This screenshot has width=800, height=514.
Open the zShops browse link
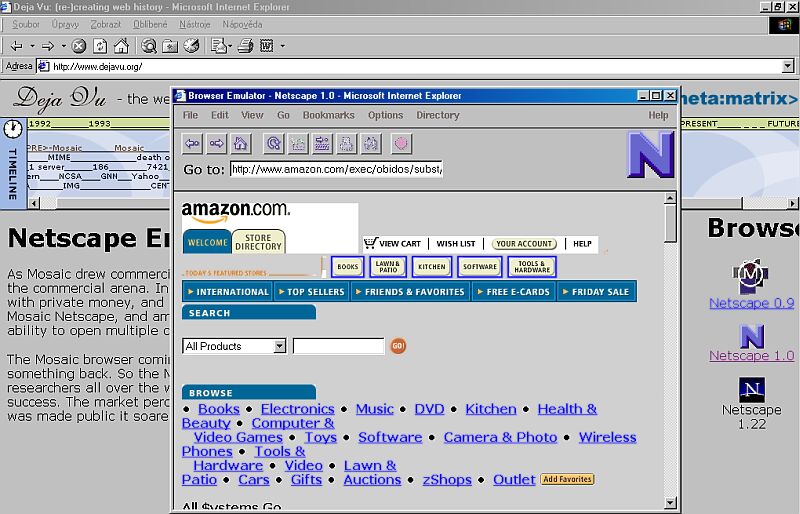pyautogui.click(x=447, y=480)
